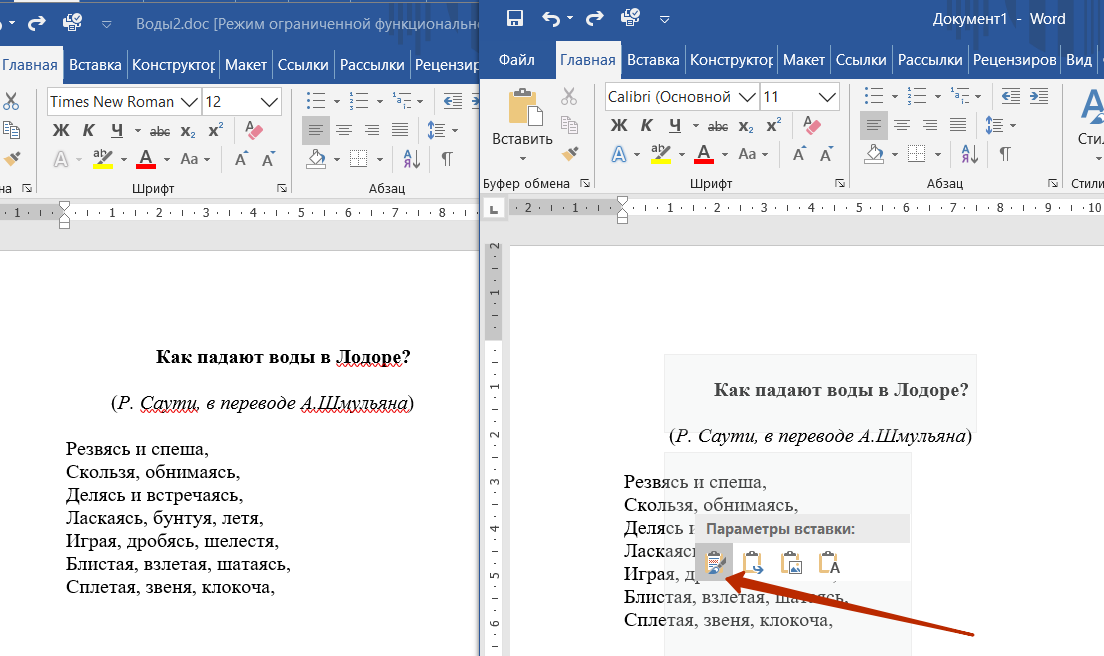Open Calibri font name dropdown
Viewport: 1104px width, 656px height.
[749, 96]
